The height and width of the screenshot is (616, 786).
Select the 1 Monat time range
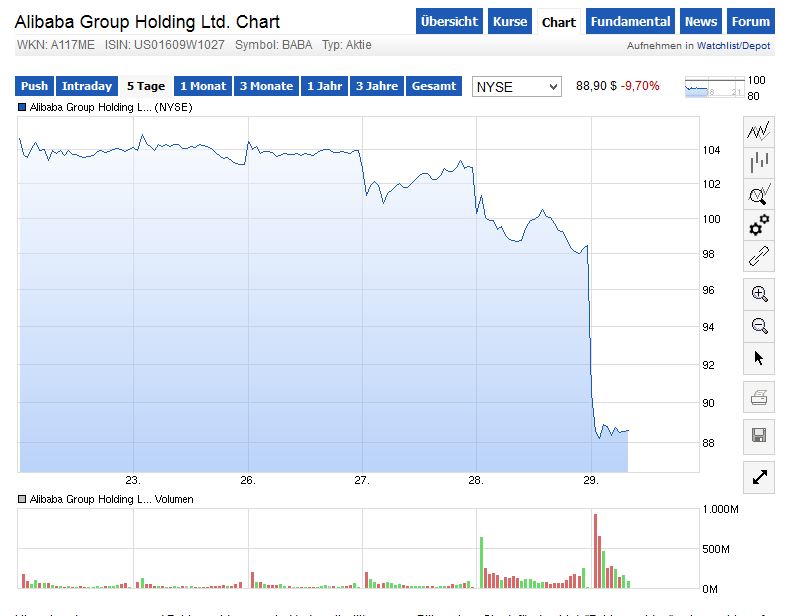(203, 86)
